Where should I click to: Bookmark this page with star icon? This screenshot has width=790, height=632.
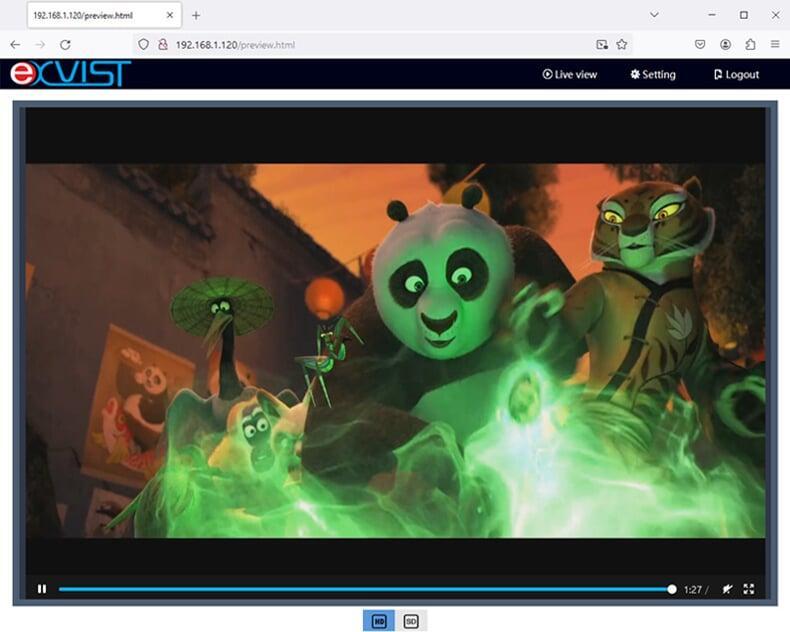click(622, 44)
